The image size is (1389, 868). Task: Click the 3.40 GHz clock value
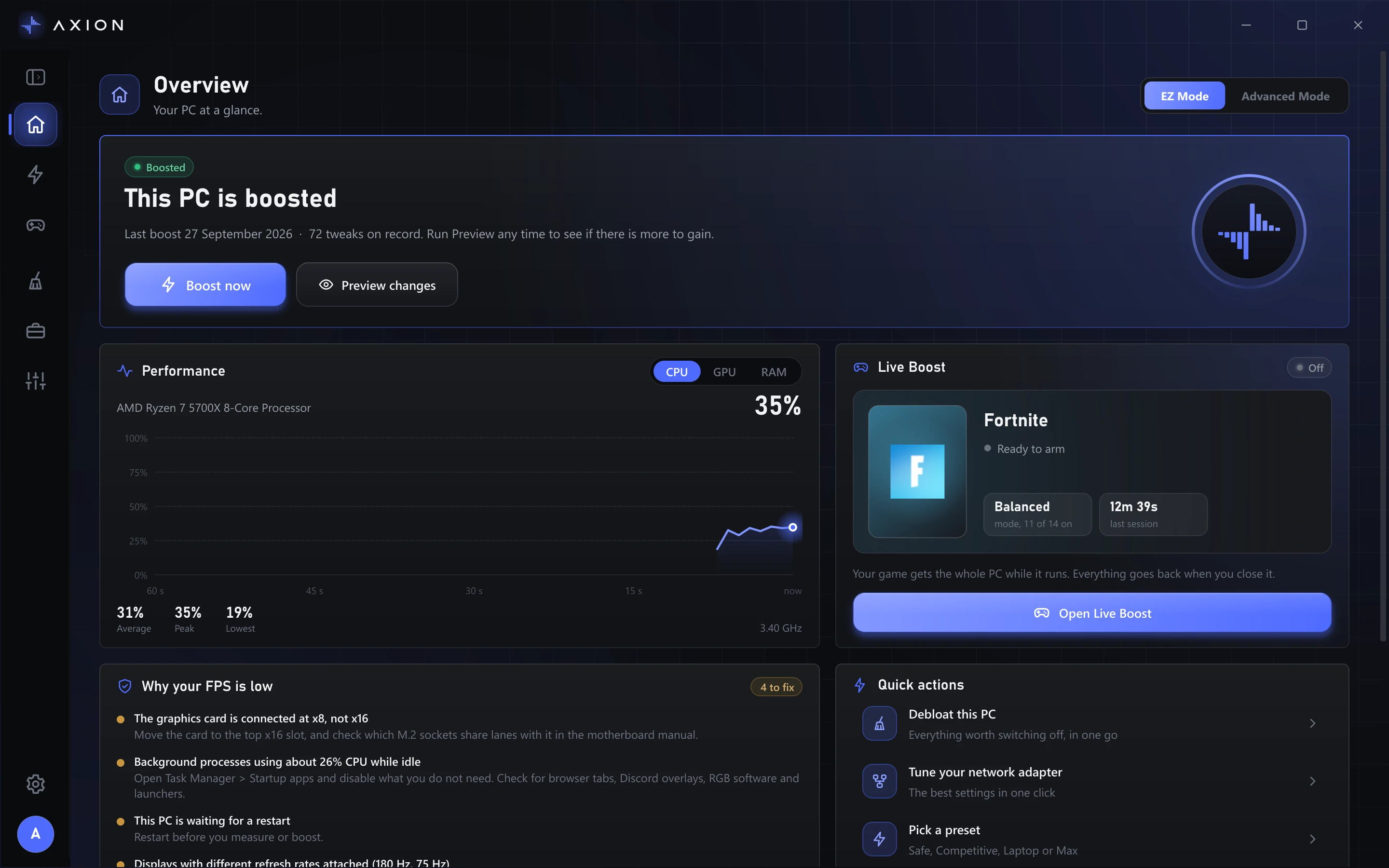coord(781,628)
